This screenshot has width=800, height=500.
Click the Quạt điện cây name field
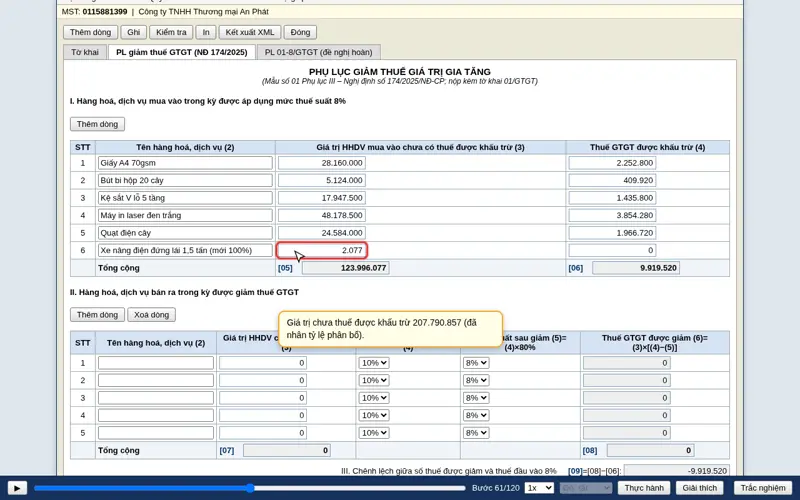[185, 233]
